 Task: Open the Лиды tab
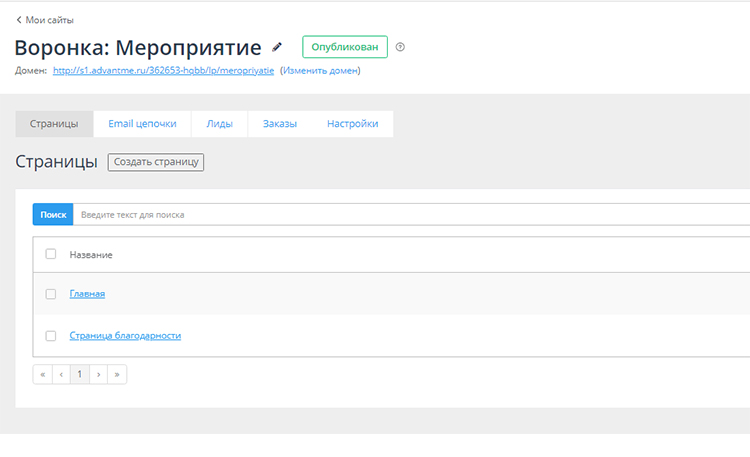219,124
